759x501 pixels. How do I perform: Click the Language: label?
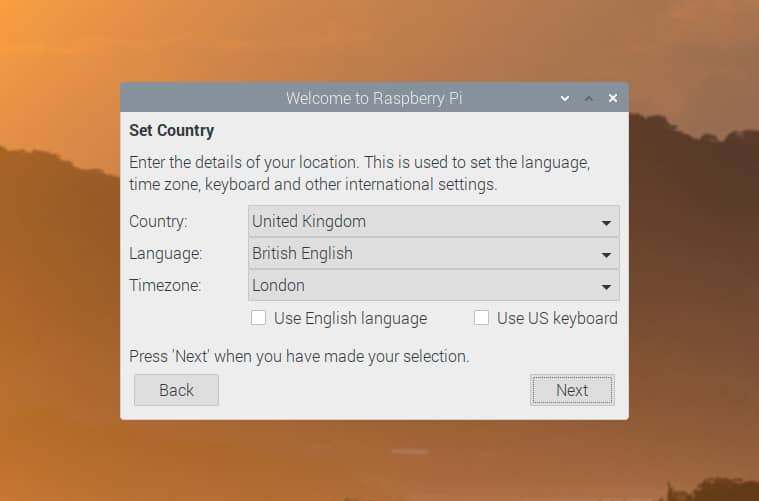pyautogui.click(x=166, y=254)
